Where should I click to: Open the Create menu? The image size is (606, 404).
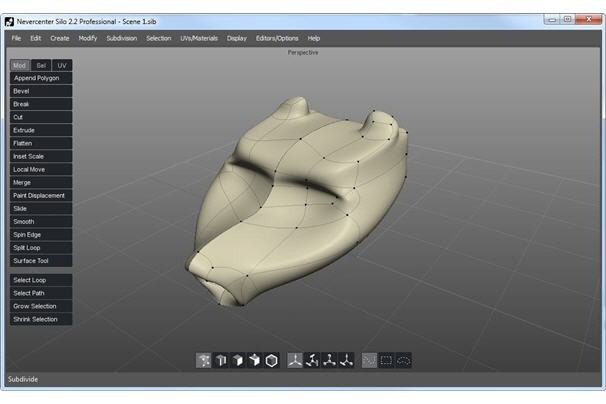tap(60, 38)
